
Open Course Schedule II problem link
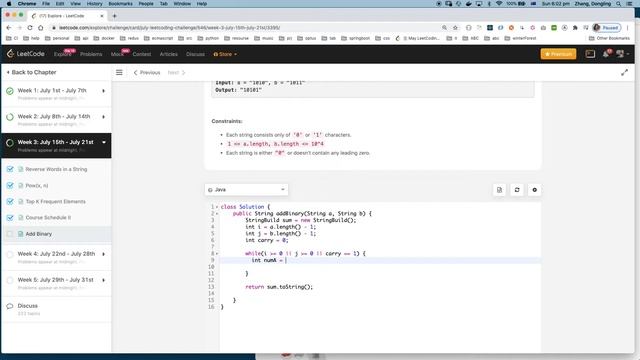coord(48,218)
